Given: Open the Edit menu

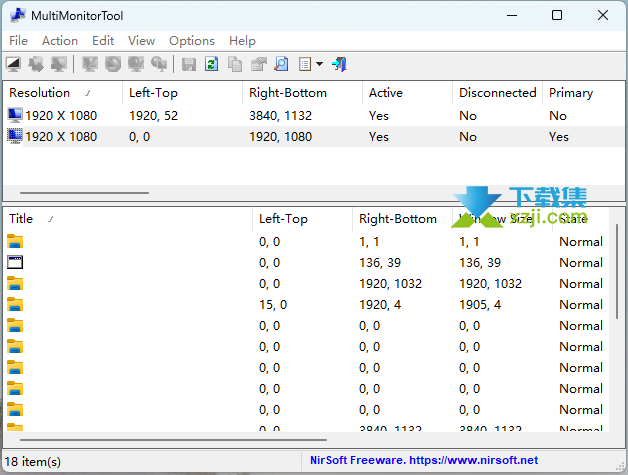Looking at the screenshot, I should 103,40.
